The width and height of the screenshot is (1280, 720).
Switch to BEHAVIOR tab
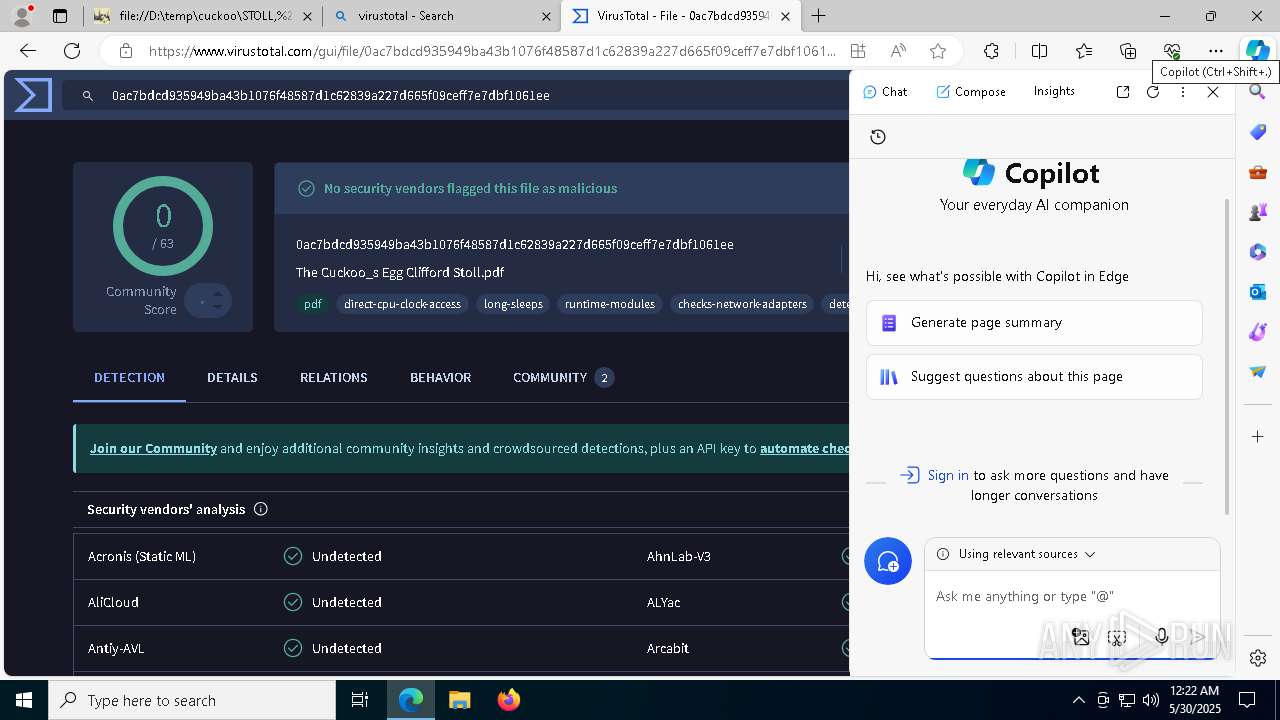point(440,378)
